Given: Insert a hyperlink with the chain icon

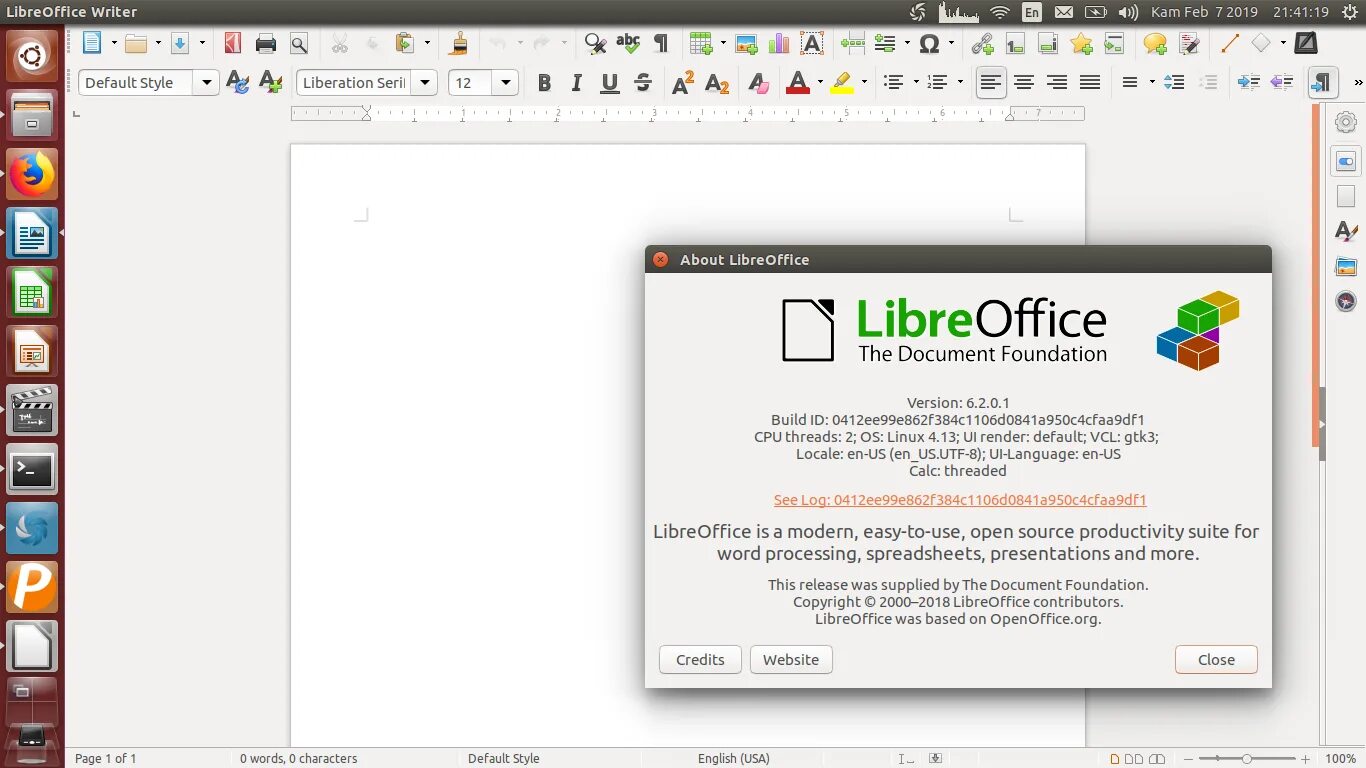Looking at the screenshot, I should (x=983, y=43).
